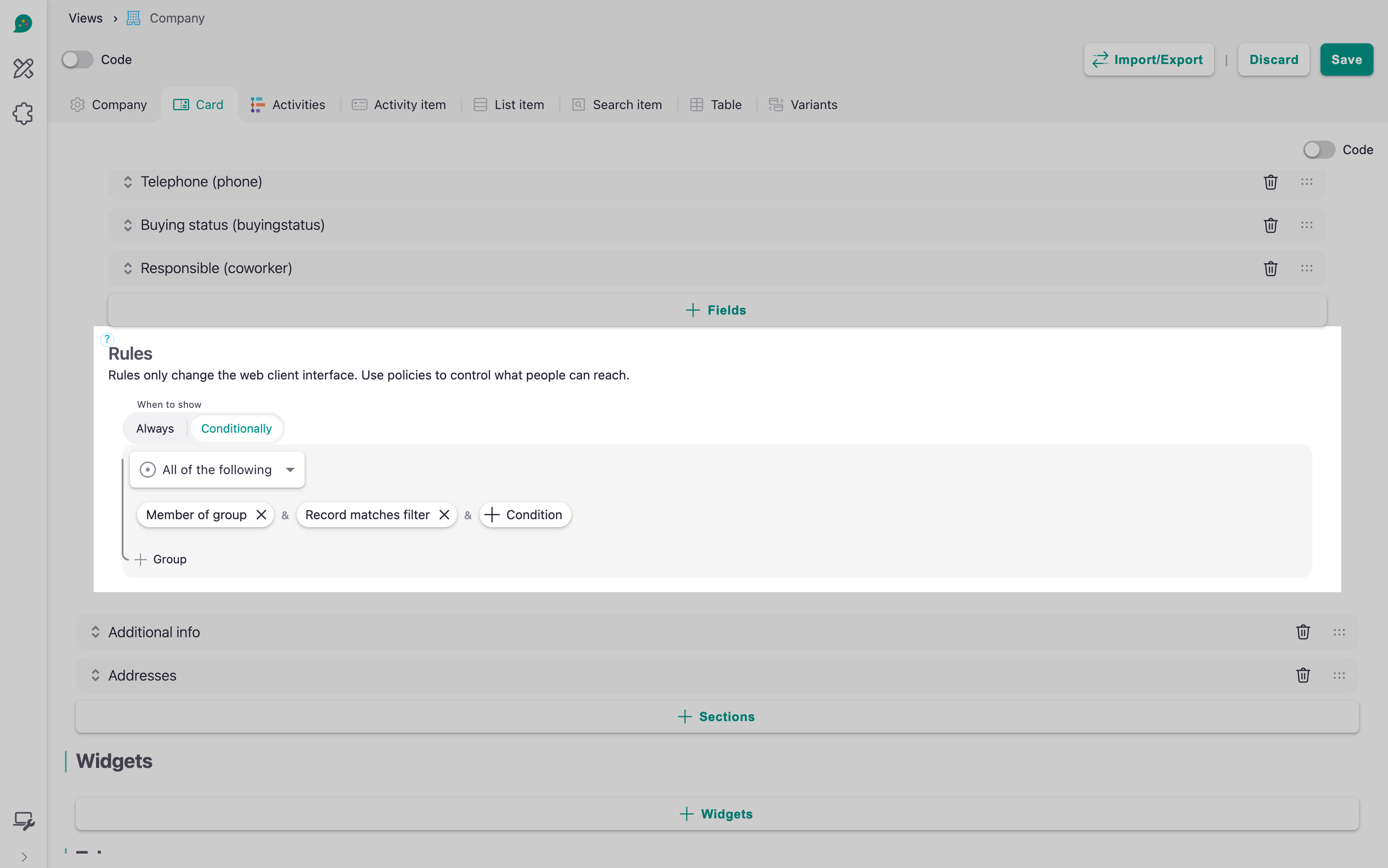Screen dimensions: 1388x868
Task: Click drag handle of Additional info row
Action: [x=1339, y=632]
